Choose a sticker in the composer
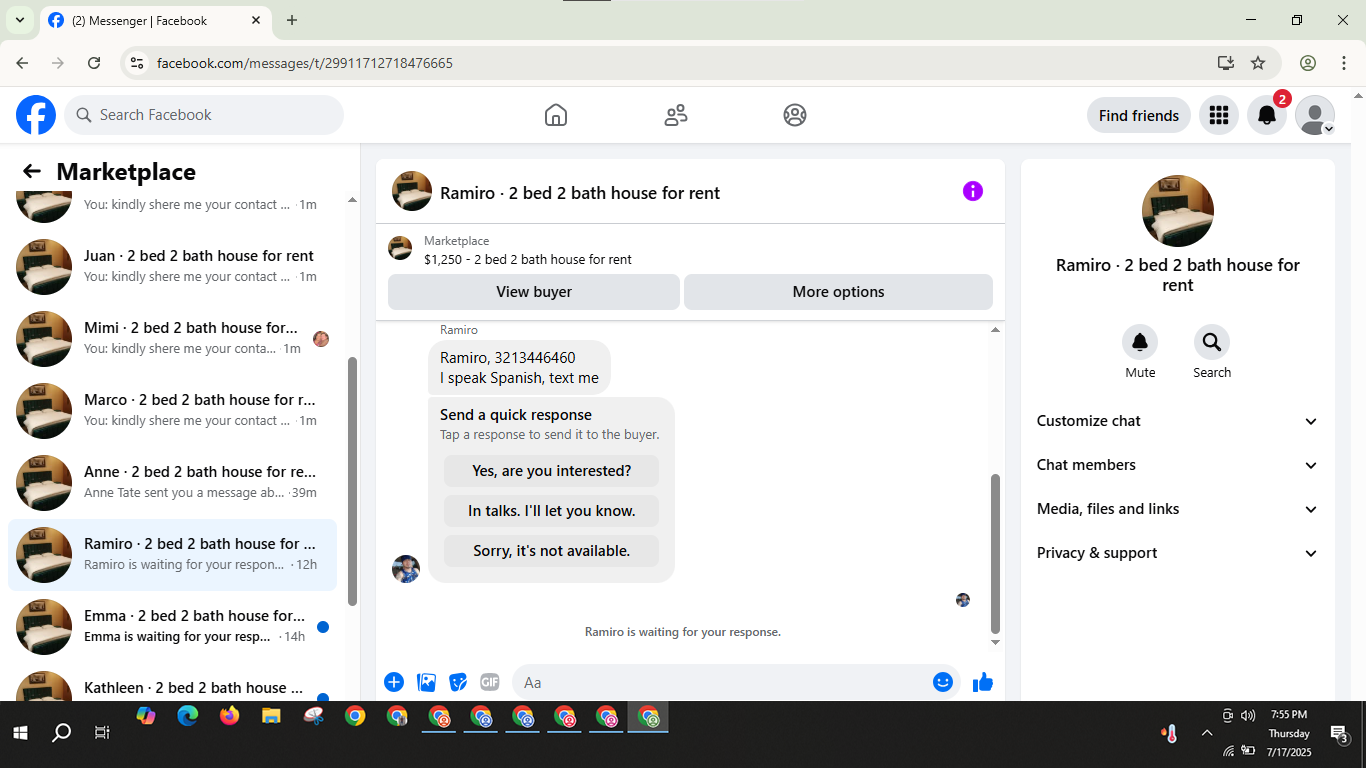The image size is (1366, 768). pyautogui.click(x=458, y=682)
